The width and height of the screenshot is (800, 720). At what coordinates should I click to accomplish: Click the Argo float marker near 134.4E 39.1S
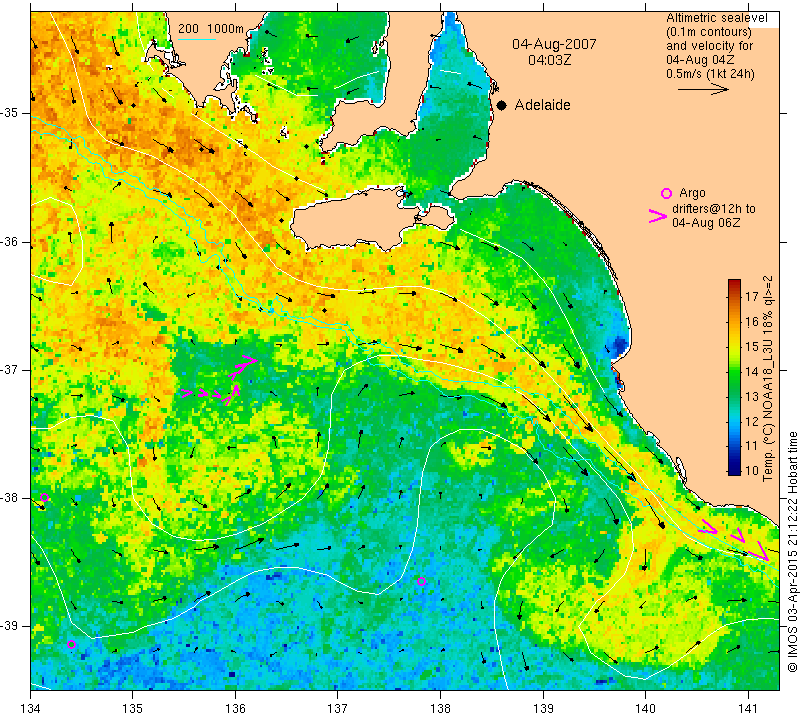click(71, 644)
